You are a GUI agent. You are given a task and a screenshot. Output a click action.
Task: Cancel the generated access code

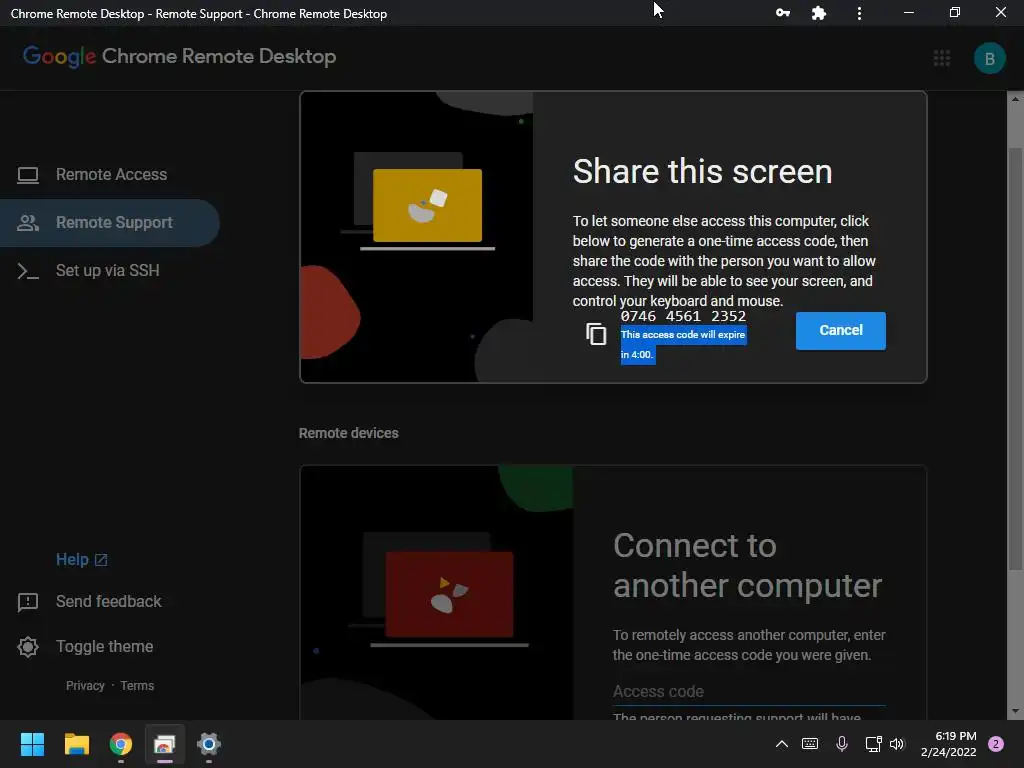click(840, 330)
